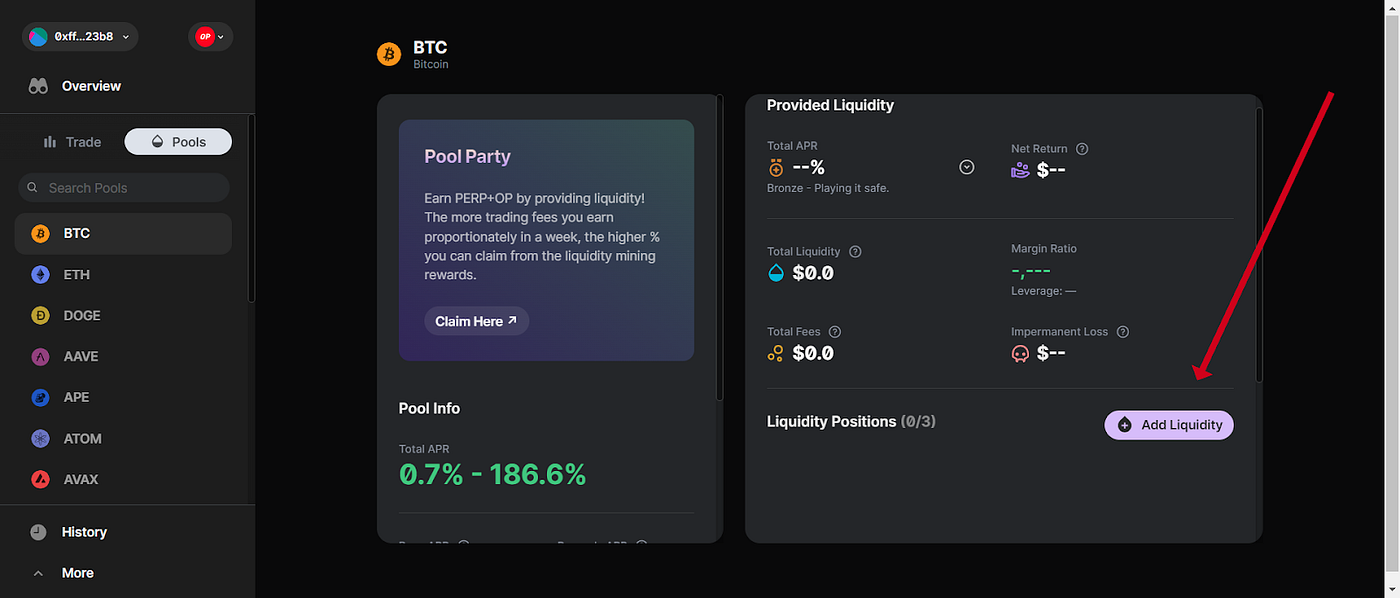This screenshot has width=1400, height=598.
Task: Collapse the More section chevron
Action: tap(38, 572)
